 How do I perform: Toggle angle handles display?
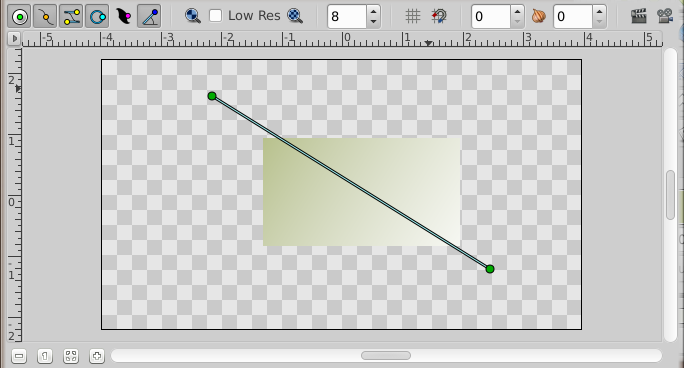click(149, 17)
